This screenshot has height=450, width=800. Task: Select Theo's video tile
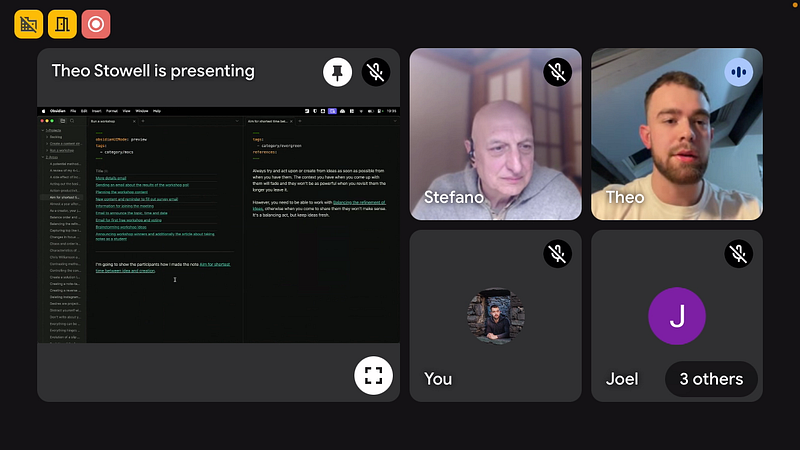click(x=677, y=134)
